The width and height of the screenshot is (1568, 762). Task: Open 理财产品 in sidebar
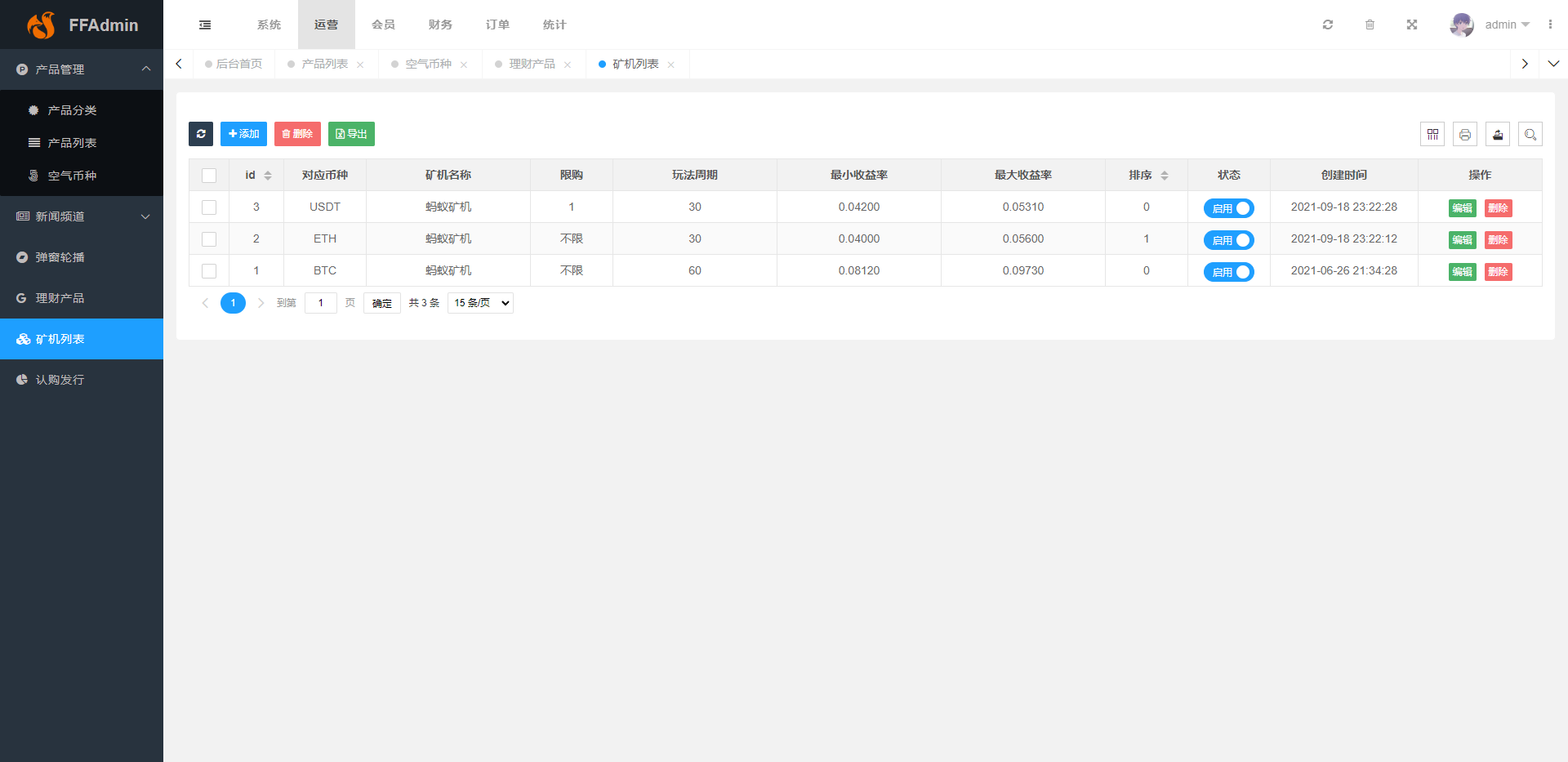pyautogui.click(x=82, y=298)
